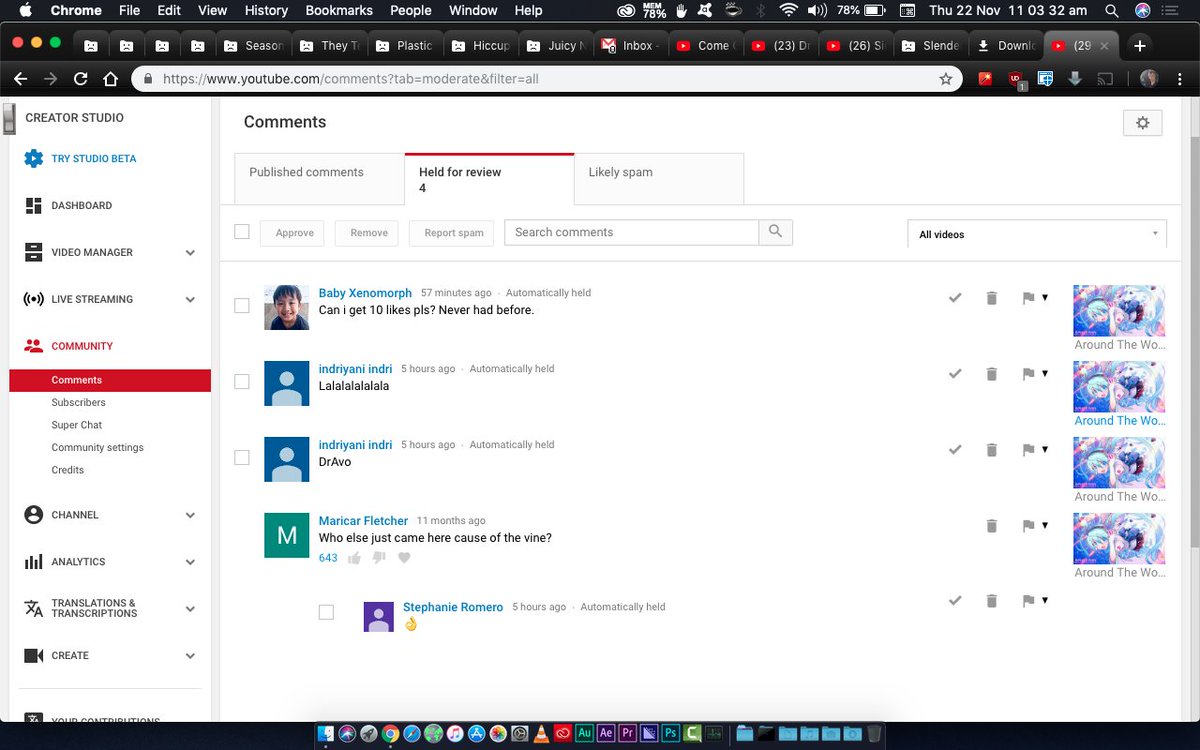Approve Stephanie Romero reply checkmark
The image size is (1200, 750).
(955, 601)
